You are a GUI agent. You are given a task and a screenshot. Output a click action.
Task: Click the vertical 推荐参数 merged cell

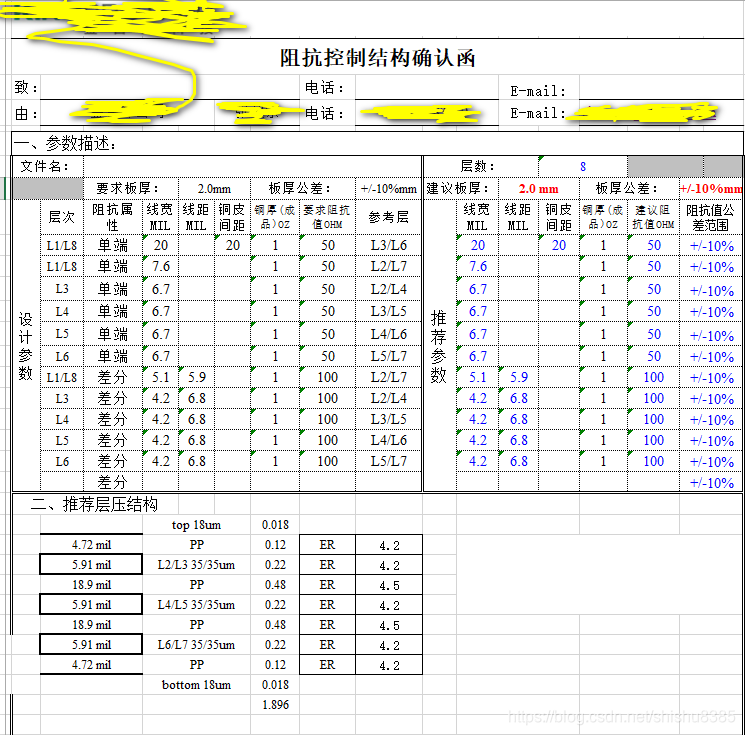coord(439,345)
